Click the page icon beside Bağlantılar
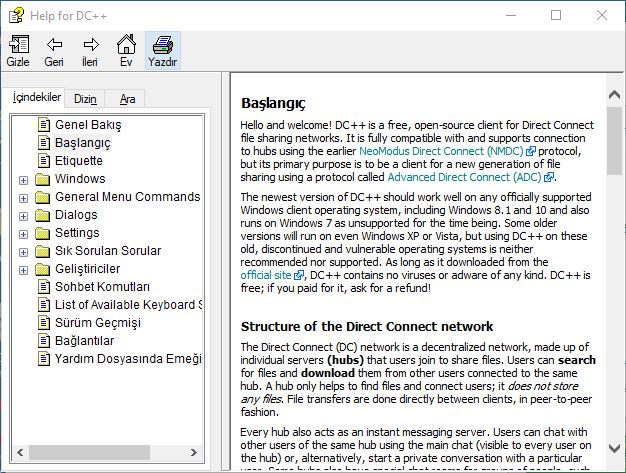 click(x=44, y=340)
